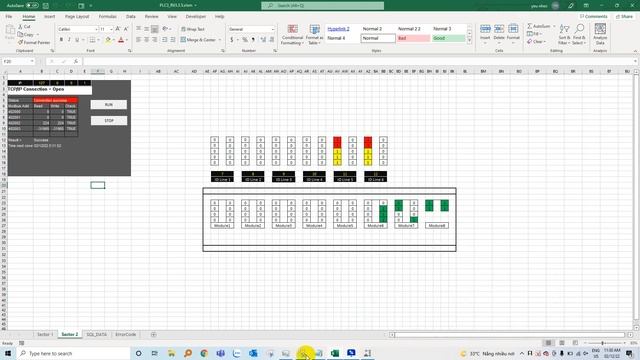Viewport: 640px width, 360px height.
Task: Decrease the indent level
Action: tap(164, 40)
